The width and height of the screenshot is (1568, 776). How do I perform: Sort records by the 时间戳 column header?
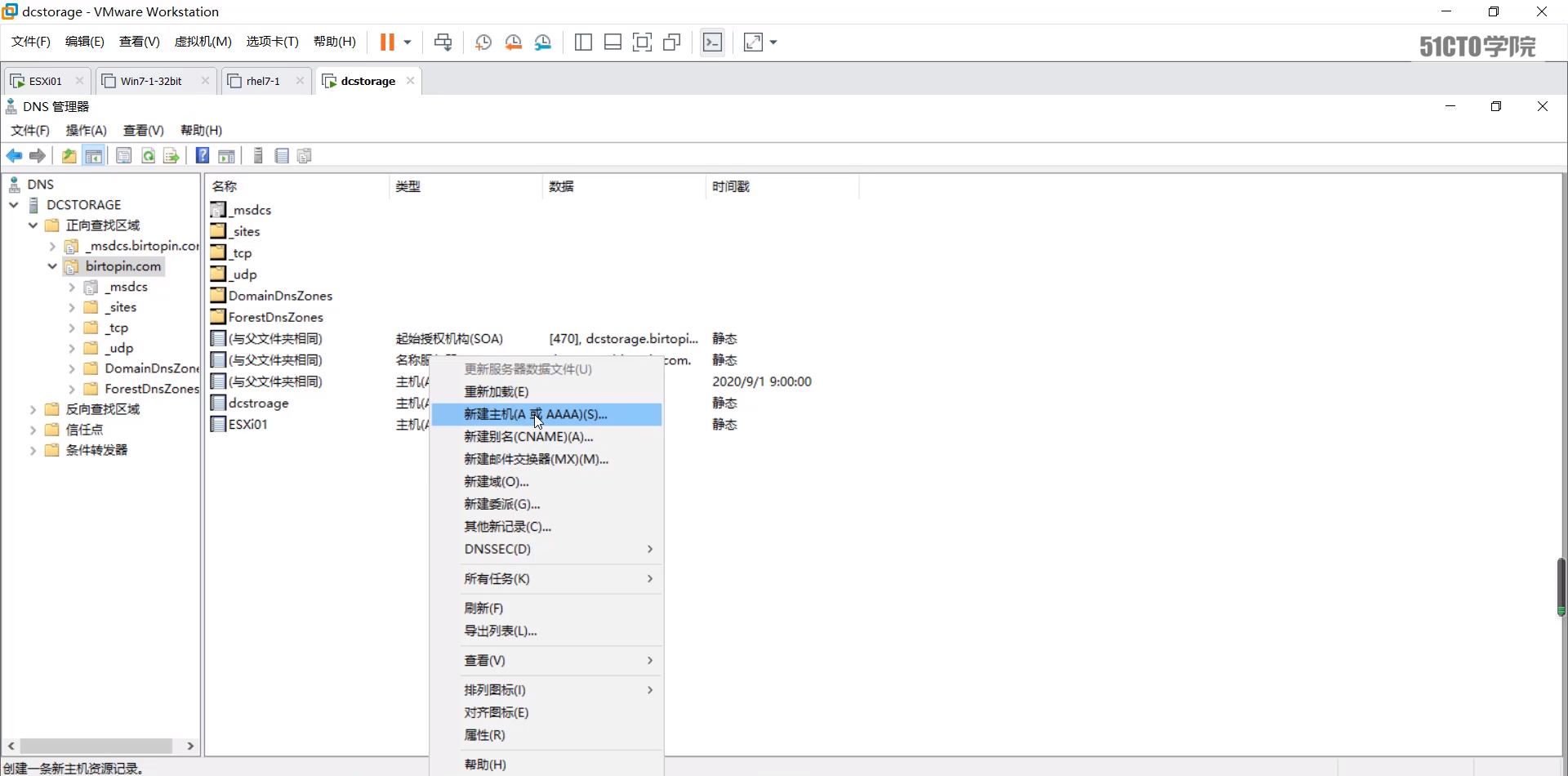782,187
